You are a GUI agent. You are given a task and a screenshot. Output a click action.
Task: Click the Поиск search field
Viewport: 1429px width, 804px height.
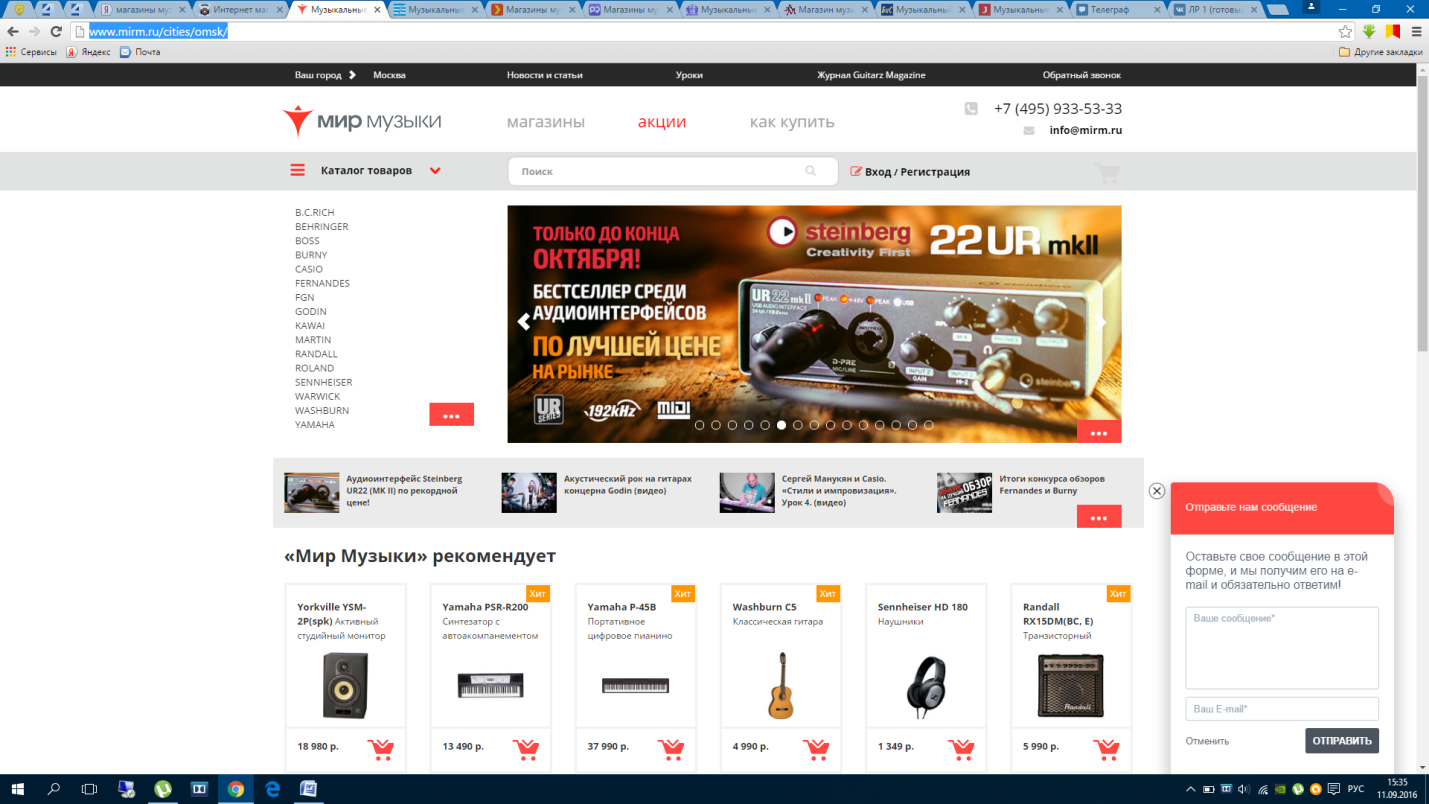(672, 171)
